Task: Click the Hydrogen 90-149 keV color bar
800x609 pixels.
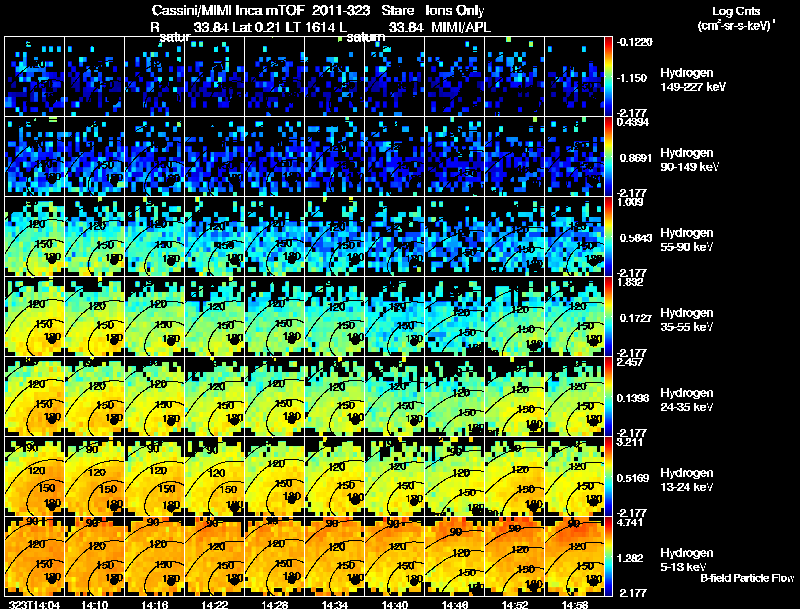Action: (x=608, y=157)
